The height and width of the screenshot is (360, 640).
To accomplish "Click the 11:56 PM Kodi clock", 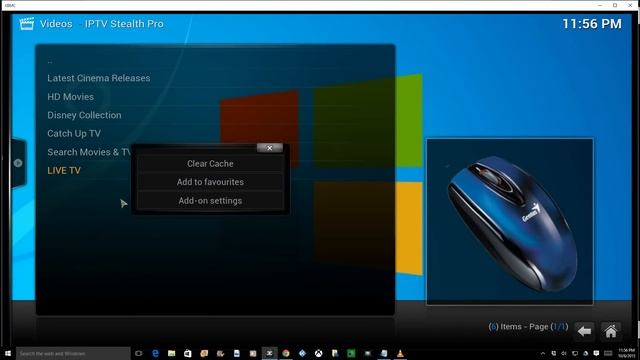I will point(592,24).
